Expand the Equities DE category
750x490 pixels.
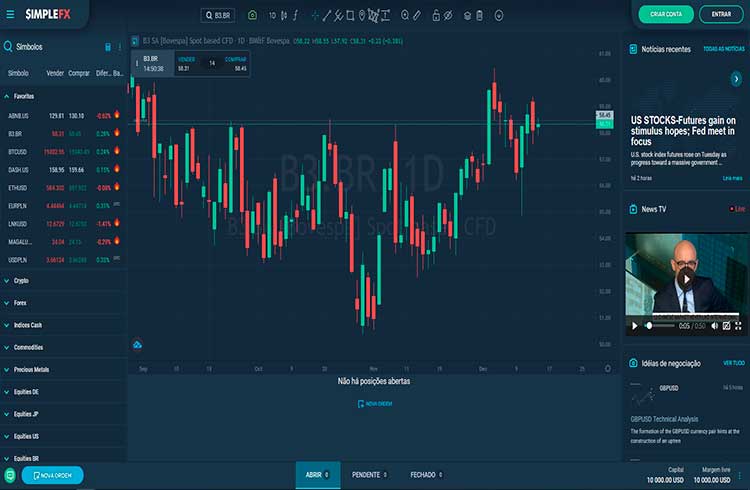click(7, 392)
